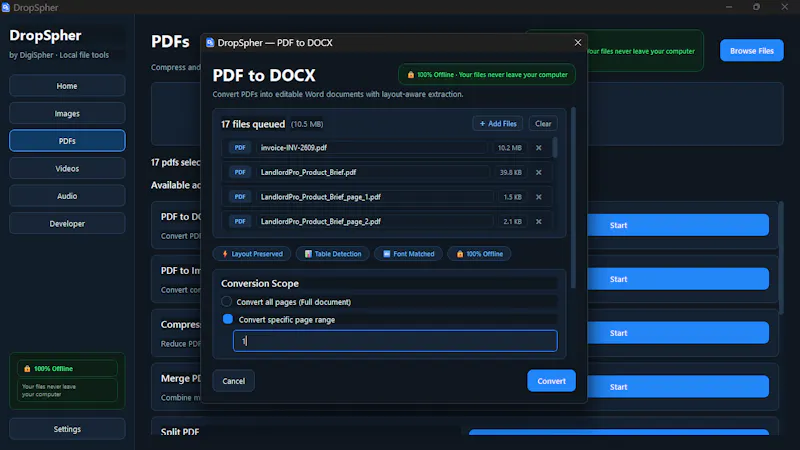Open the Videos section
800x450 pixels.
67,168
